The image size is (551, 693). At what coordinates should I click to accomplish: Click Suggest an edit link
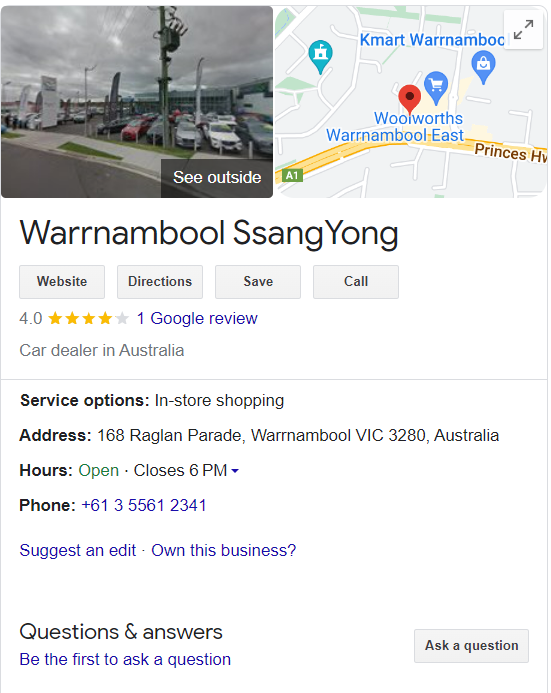pos(78,550)
